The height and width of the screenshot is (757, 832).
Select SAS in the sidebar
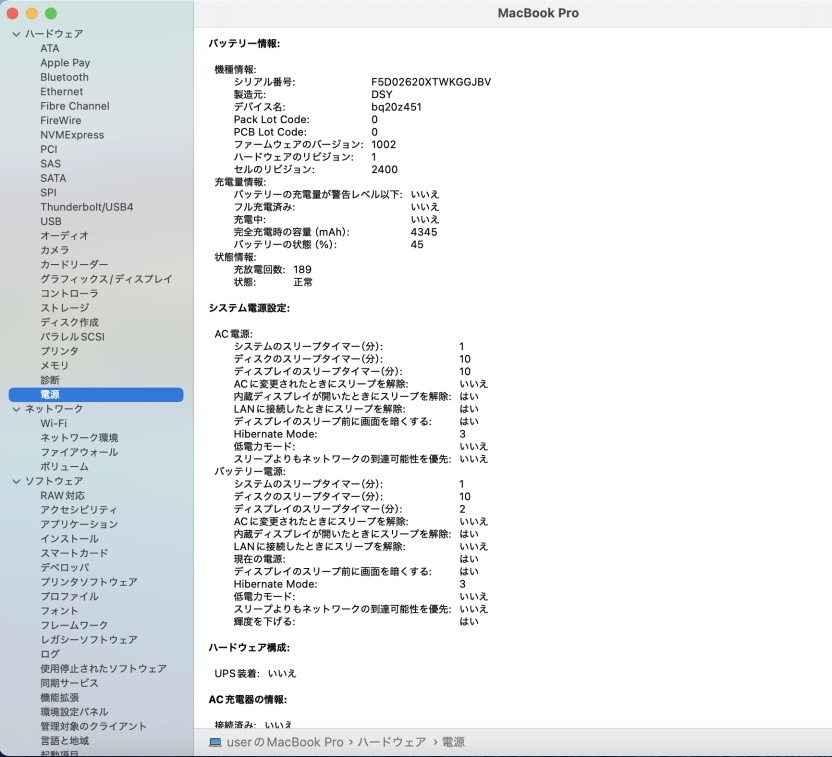pyautogui.click(x=50, y=163)
